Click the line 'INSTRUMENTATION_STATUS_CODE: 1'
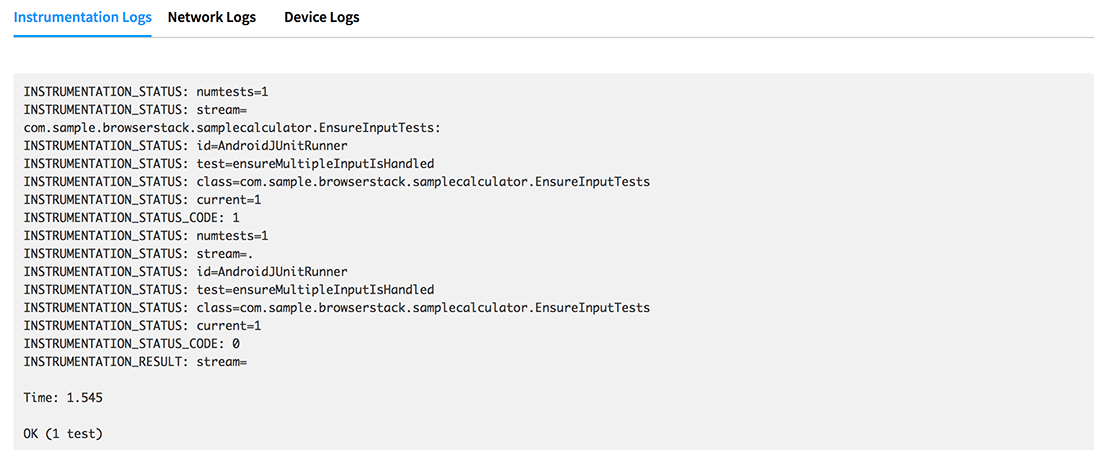The image size is (1096, 450). pyautogui.click(x=132, y=217)
